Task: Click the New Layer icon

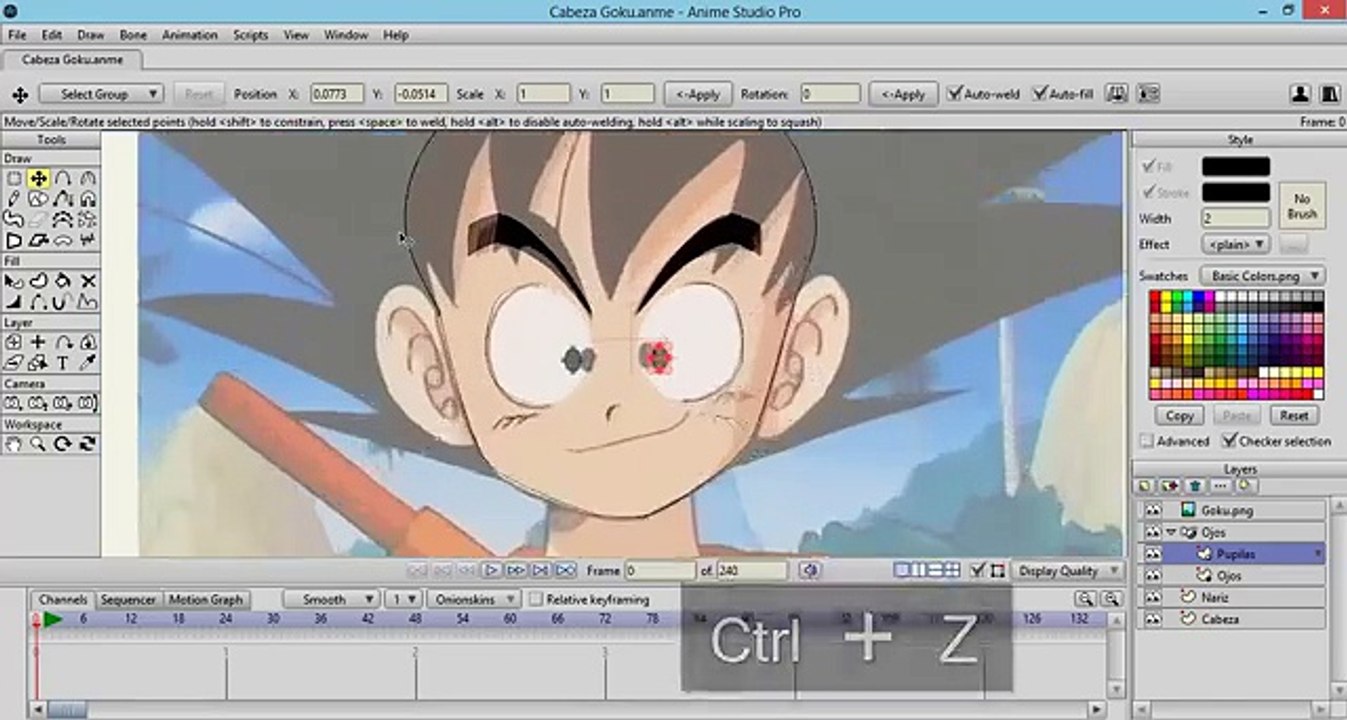Action: click(1146, 486)
